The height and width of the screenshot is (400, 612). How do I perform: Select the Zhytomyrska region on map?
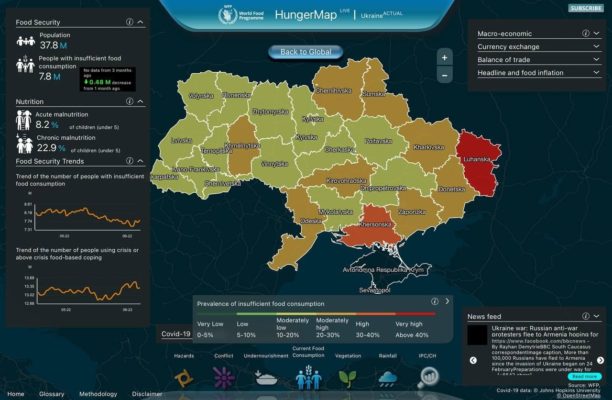[x=270, y=110]
